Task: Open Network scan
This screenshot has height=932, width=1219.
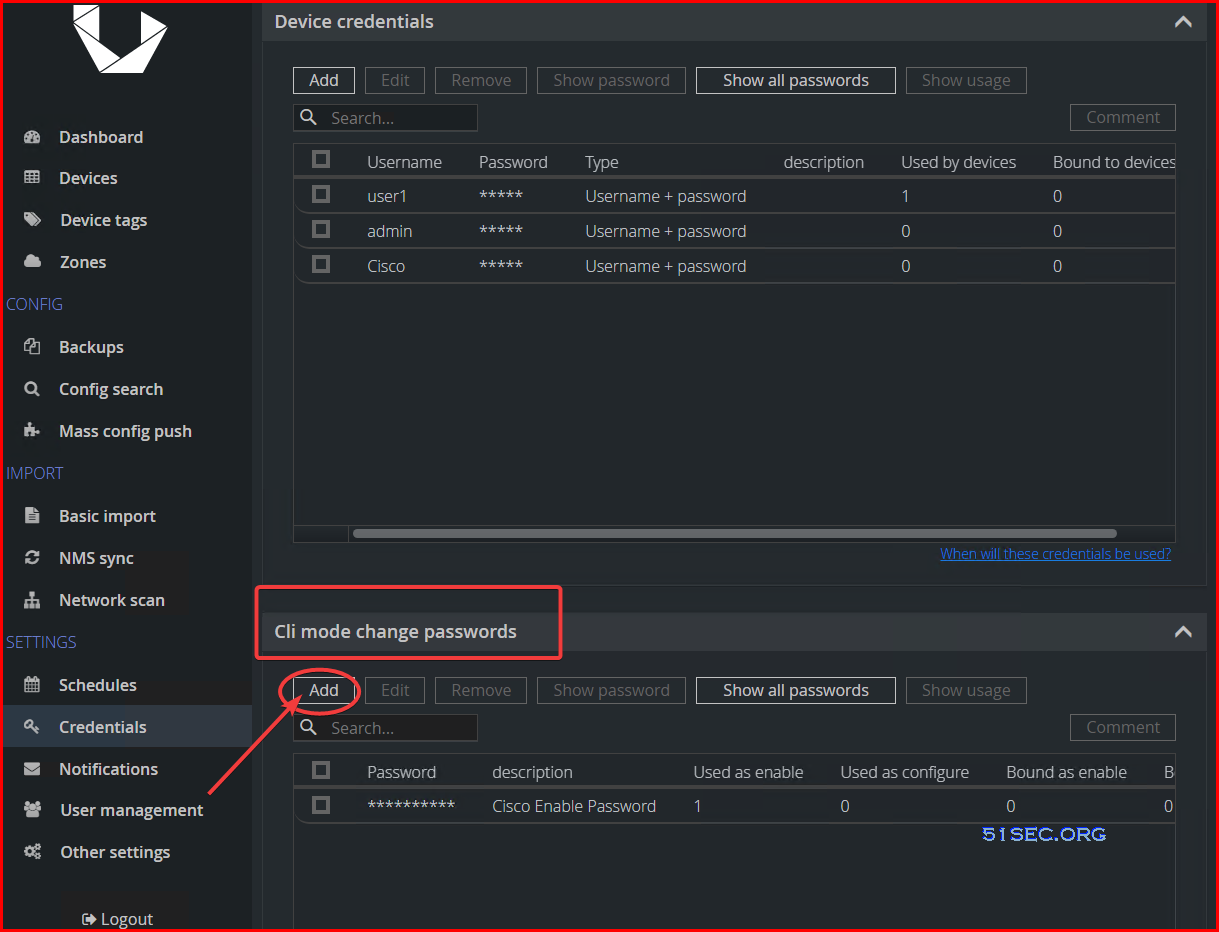Action: [x=112, y=600]
